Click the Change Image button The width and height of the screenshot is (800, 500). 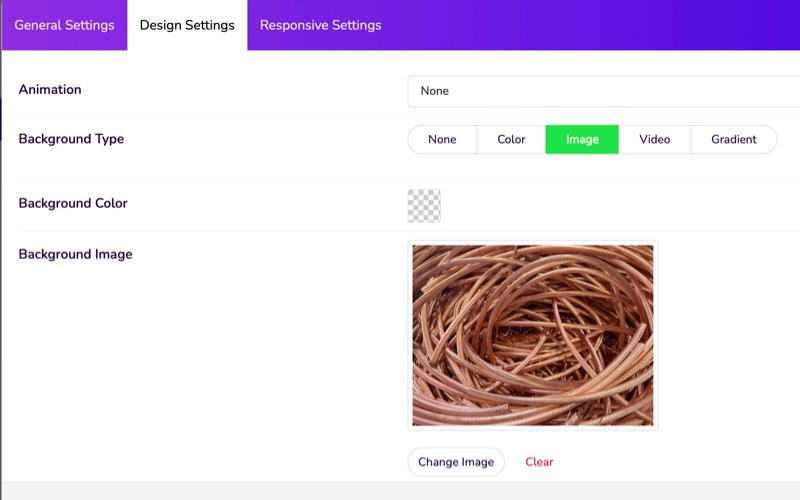pyautogui.click(x=456, y=462)
